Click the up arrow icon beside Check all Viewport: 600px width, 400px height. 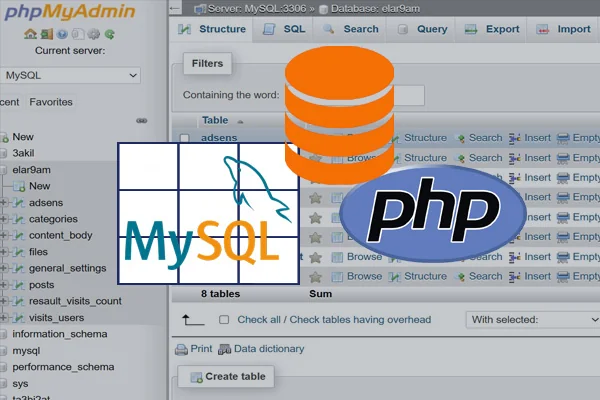click(192, 320)
